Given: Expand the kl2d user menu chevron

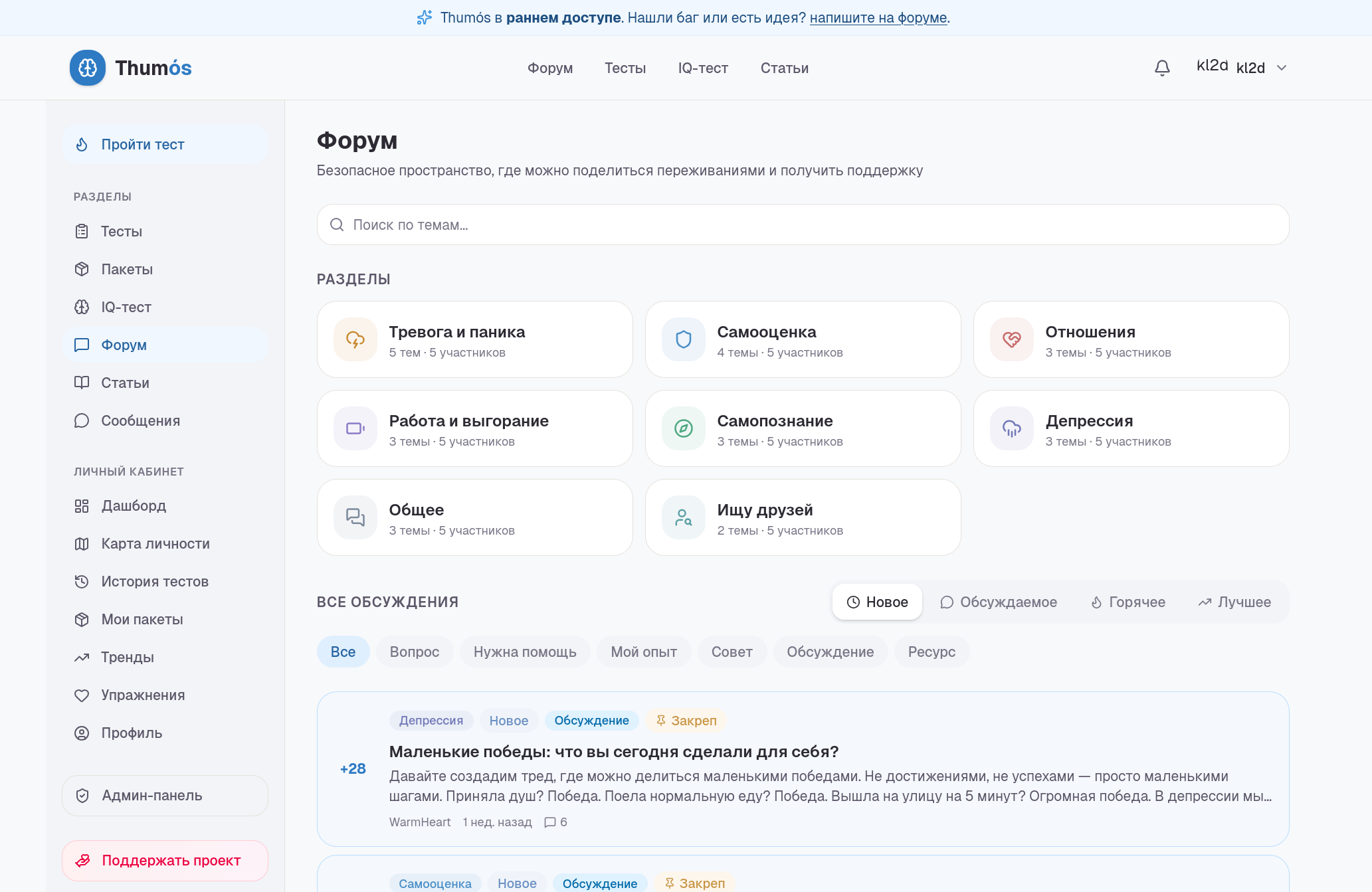Looking at the screenshot, I should (1282, 68).
